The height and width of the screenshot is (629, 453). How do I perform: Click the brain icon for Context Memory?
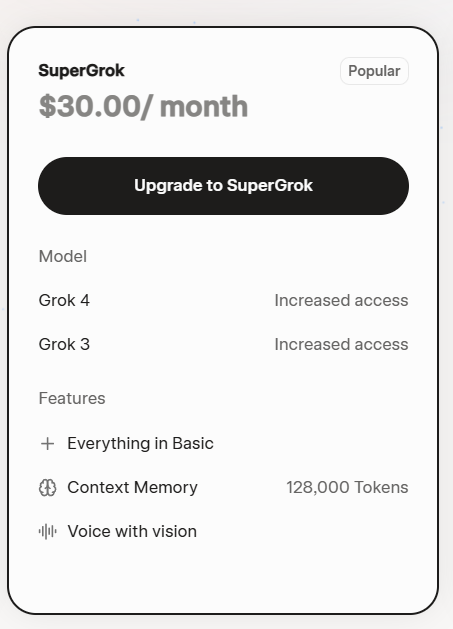47,488
